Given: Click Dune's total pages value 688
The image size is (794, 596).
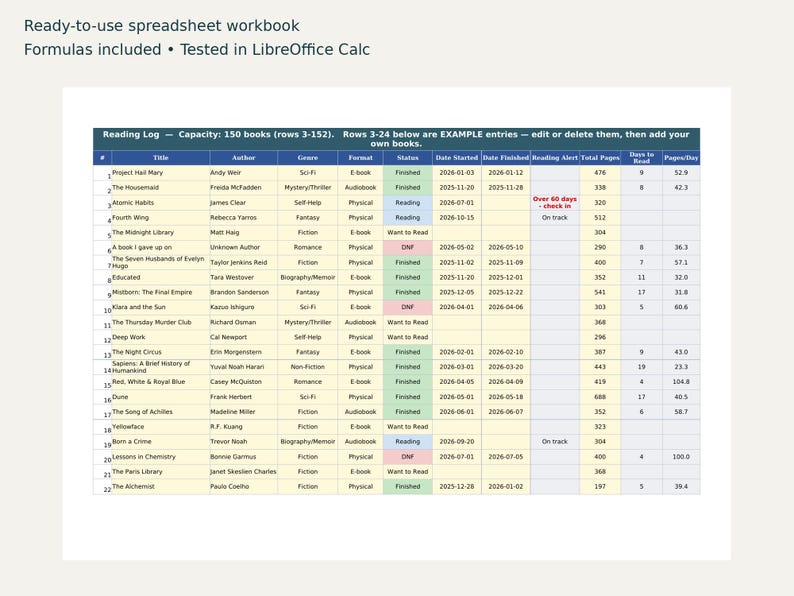Looking at the screenshot, I should (x=600, y=396).
